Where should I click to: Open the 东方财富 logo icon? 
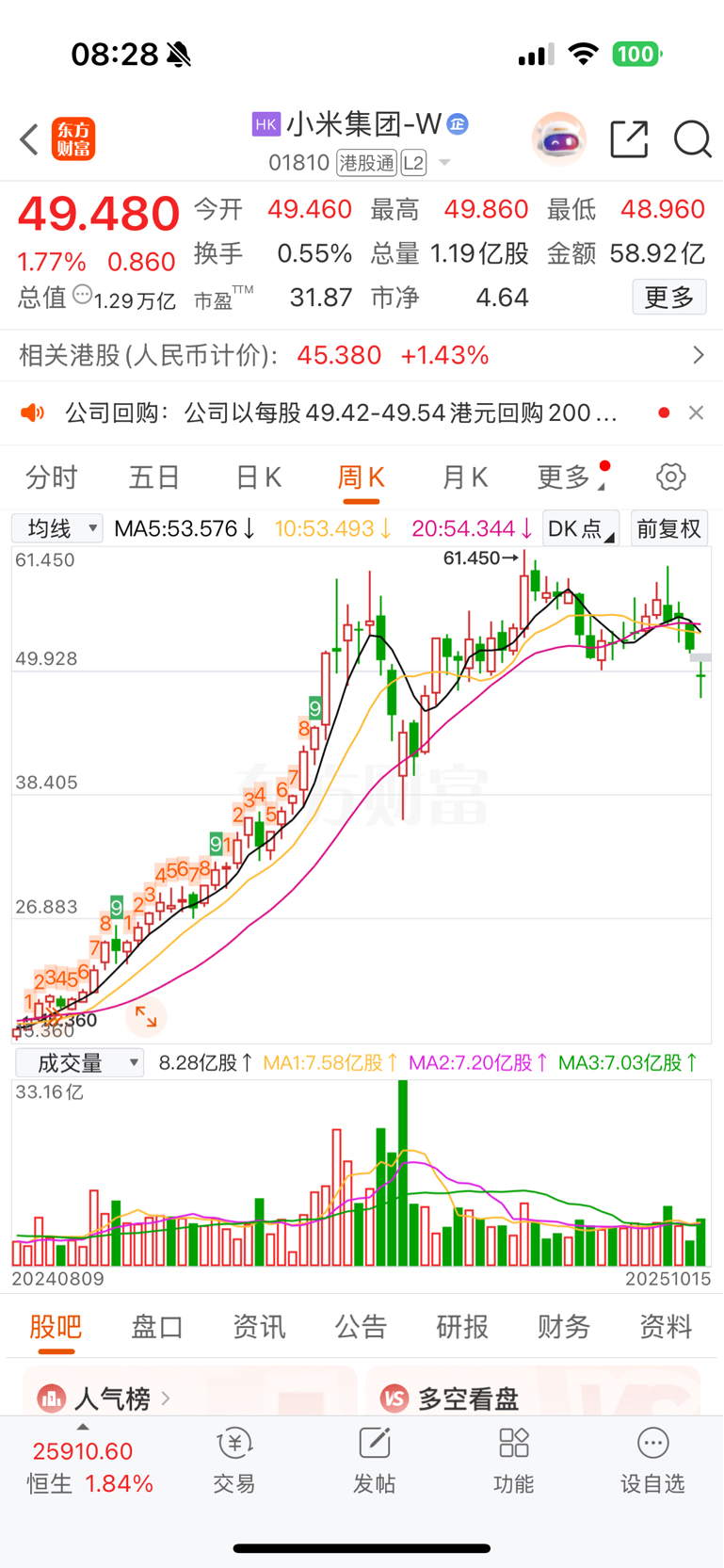click(x=73, y=139)
